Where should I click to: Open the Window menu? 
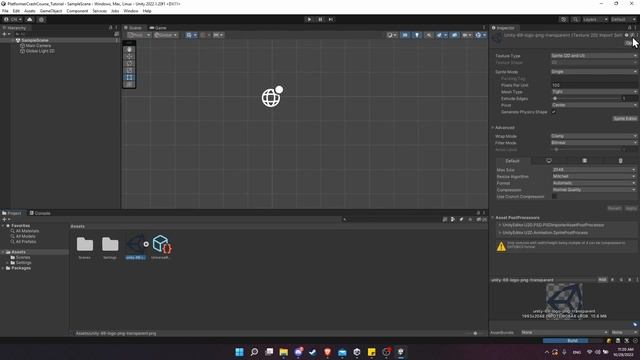pos(131,11)
